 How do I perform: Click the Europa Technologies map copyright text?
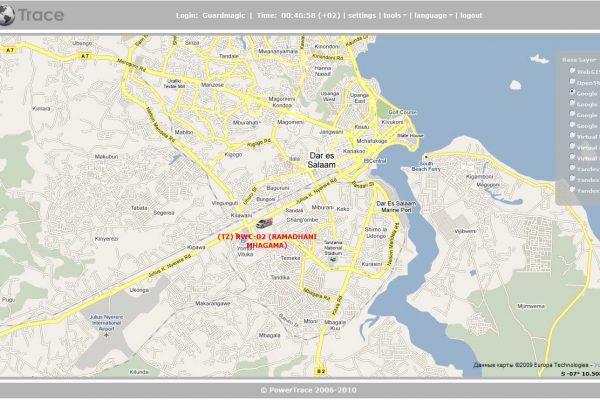[532, 365]
